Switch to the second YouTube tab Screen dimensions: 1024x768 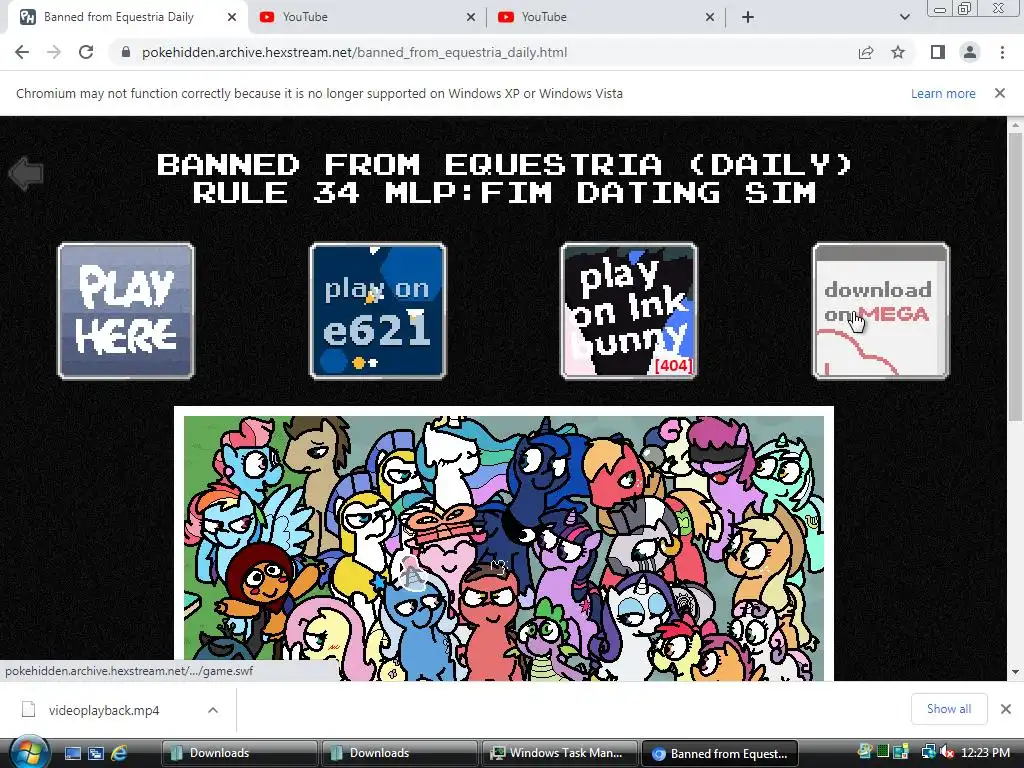coord(606,17)
